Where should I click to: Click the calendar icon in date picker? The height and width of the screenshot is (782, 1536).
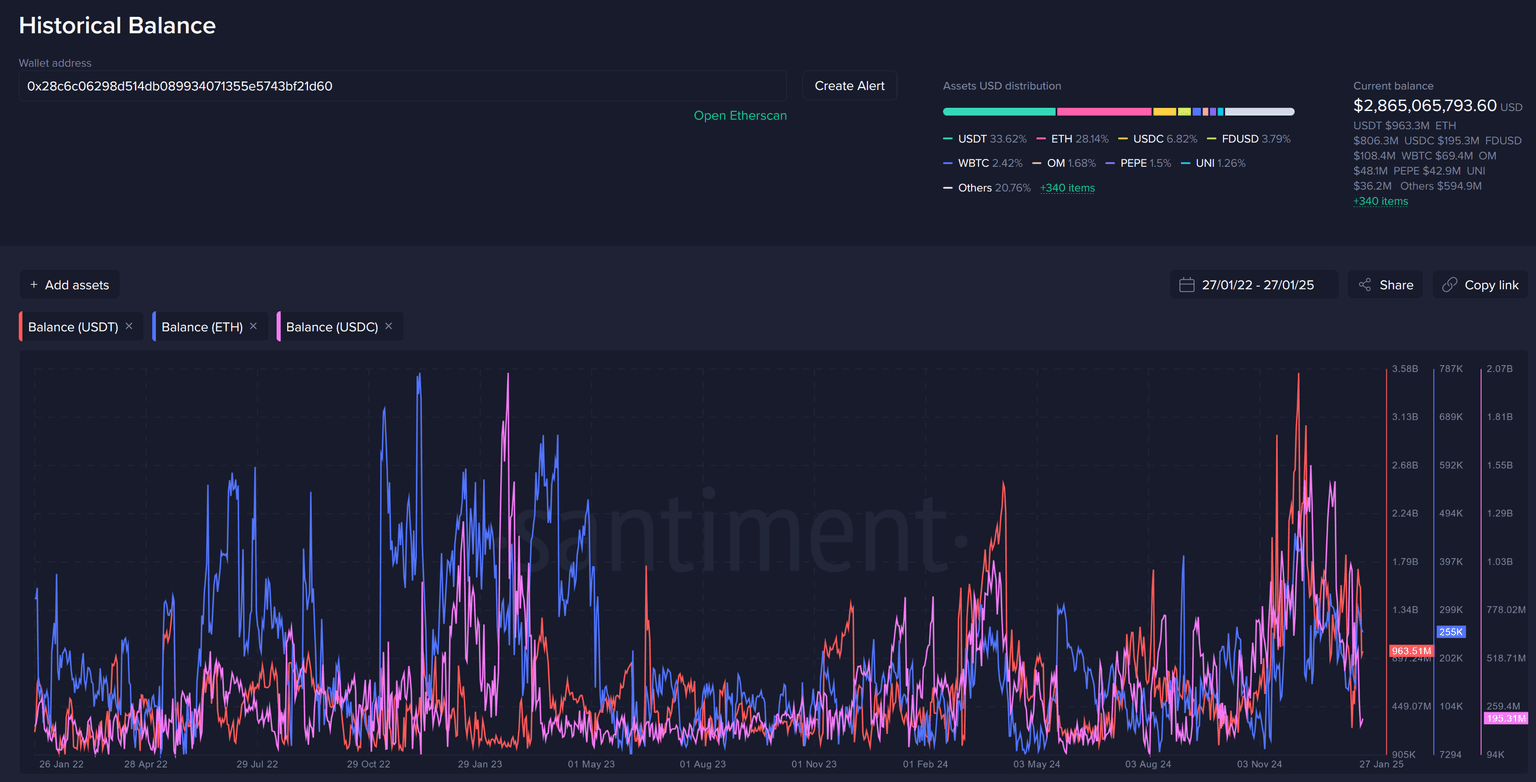coord(1187,285)
